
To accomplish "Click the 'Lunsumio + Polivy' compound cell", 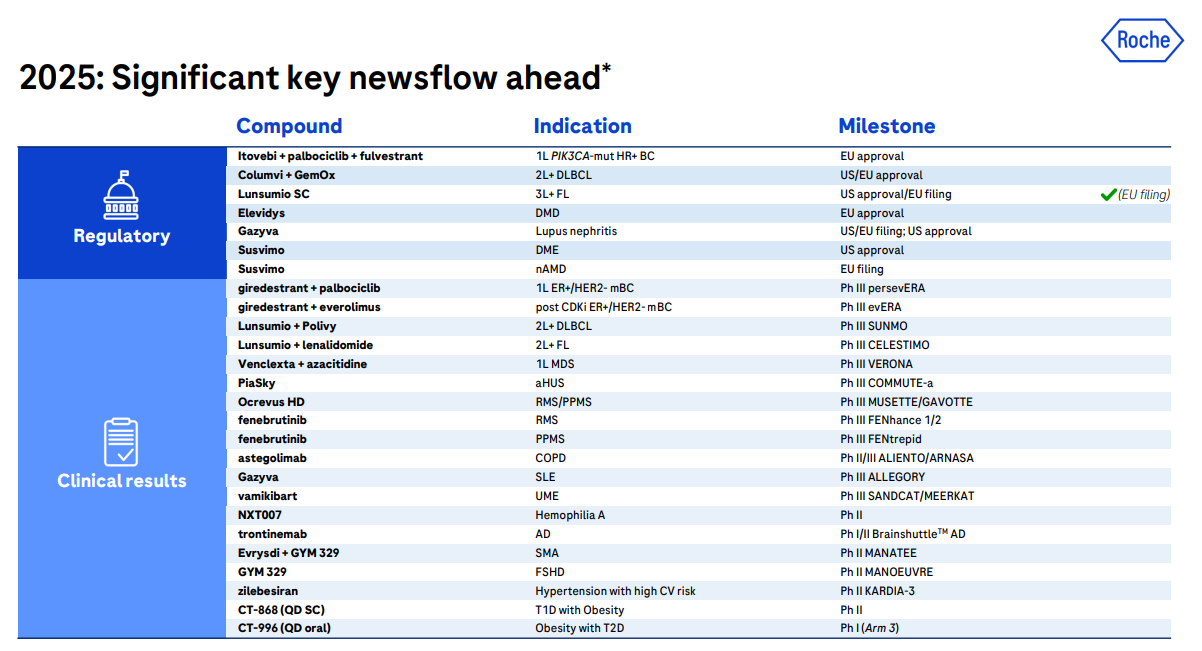I will tap(287, 326).
